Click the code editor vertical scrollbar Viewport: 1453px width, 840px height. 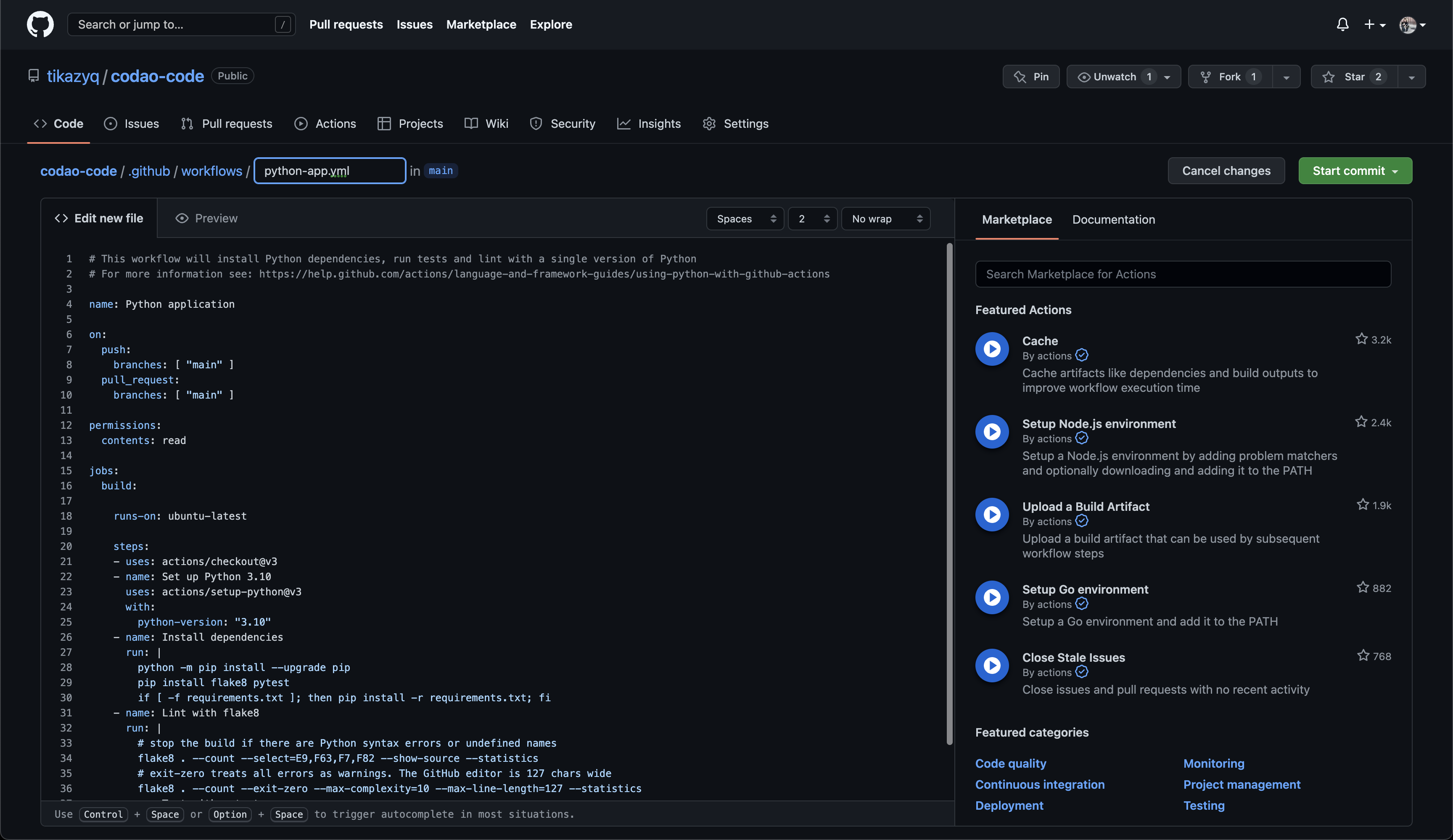click(949, 494)
